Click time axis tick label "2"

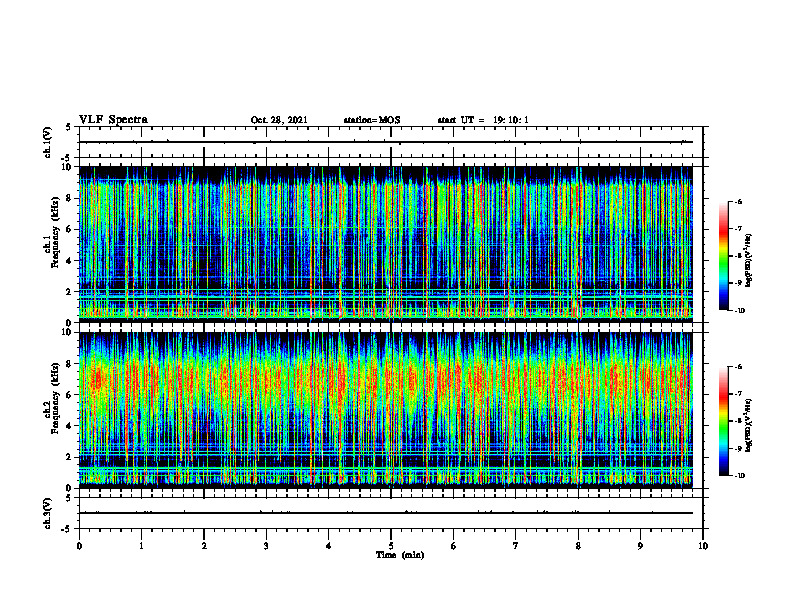(x=204, y=546)
